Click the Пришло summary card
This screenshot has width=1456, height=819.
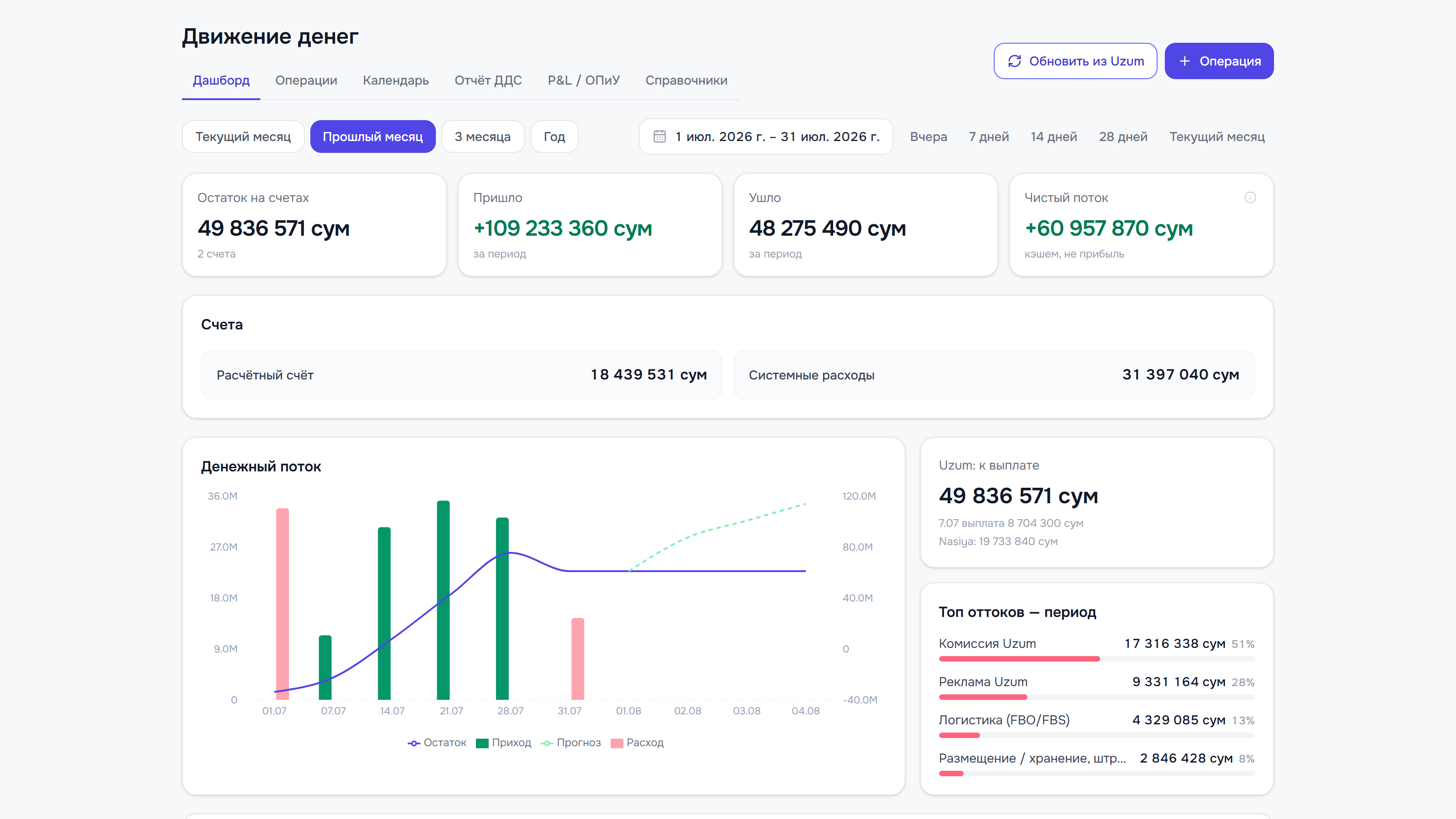[x=590, y=225]
